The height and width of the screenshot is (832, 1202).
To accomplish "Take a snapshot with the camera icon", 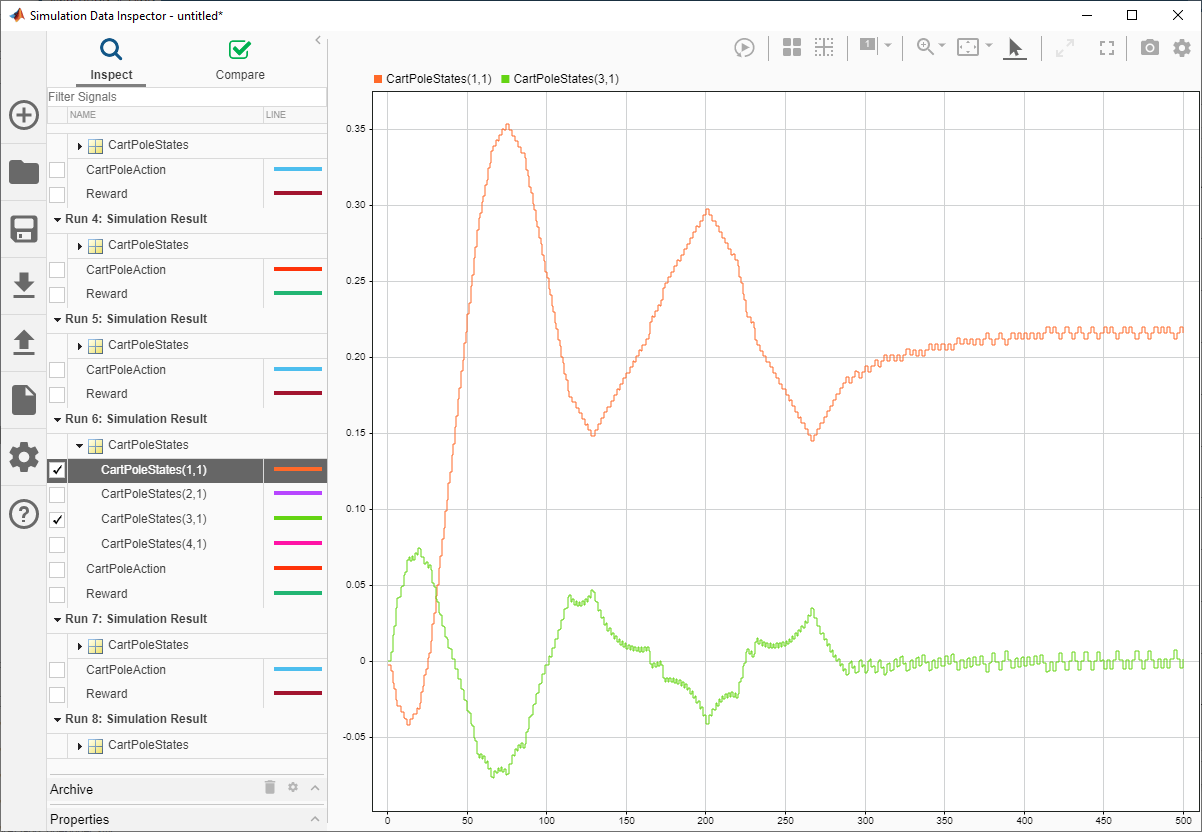I will pyautogui.click(x=1148, y=46).
